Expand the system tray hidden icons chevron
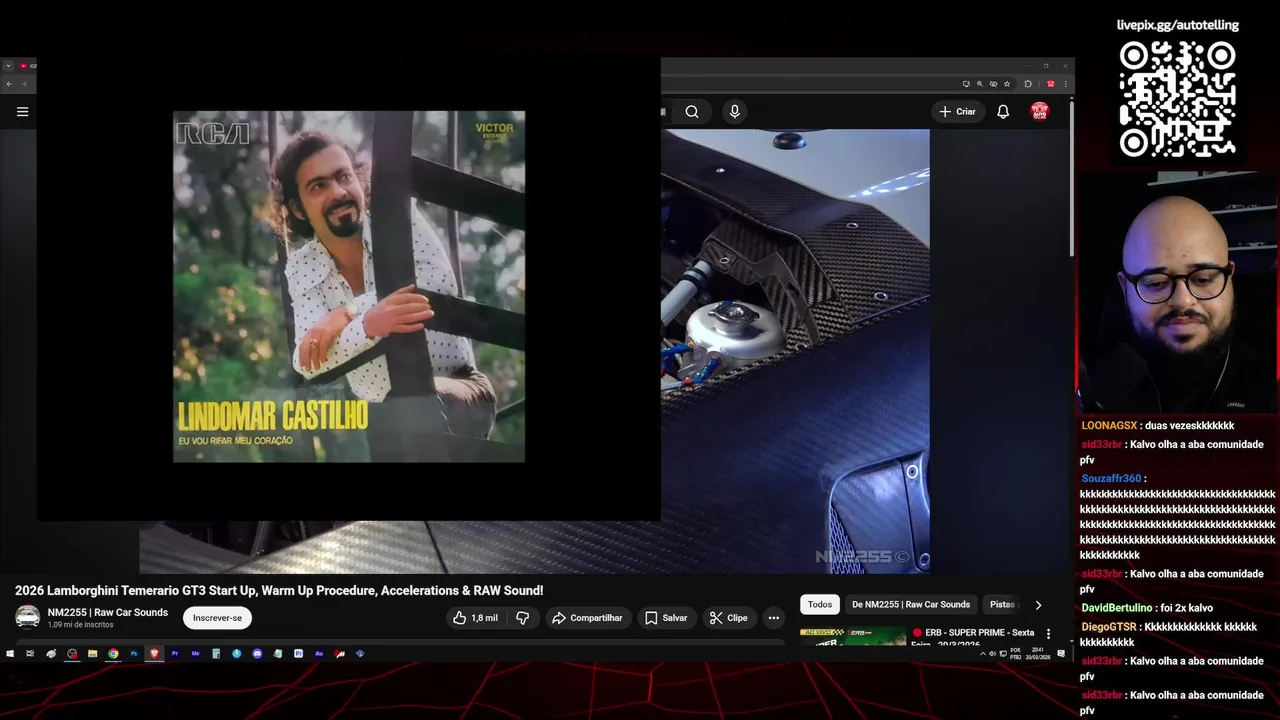The width and height of the screenshot is (1280, 720). pyautogui.click(x=983, y=654)
